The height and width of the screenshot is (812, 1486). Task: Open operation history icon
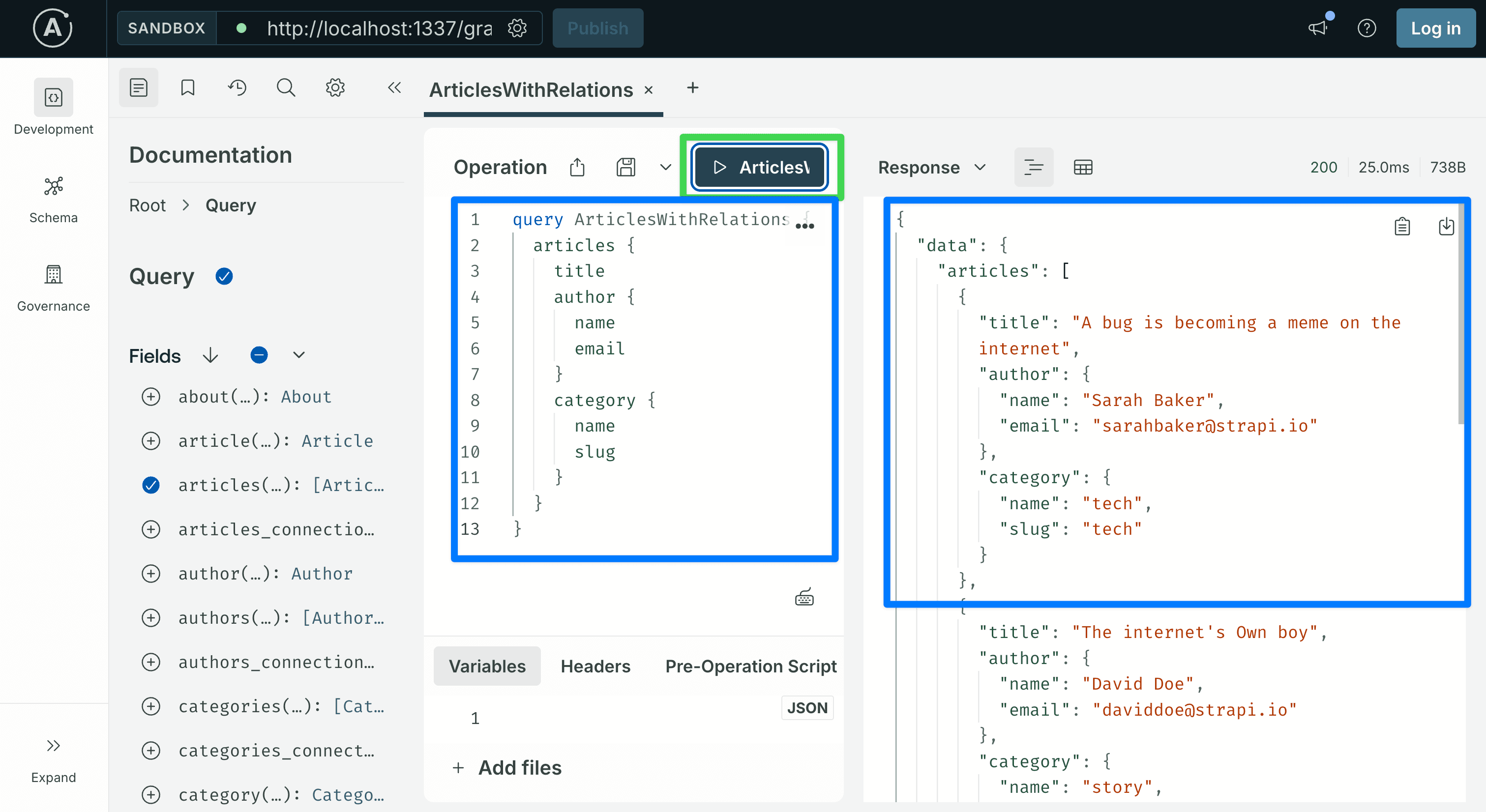pos(237,87)
